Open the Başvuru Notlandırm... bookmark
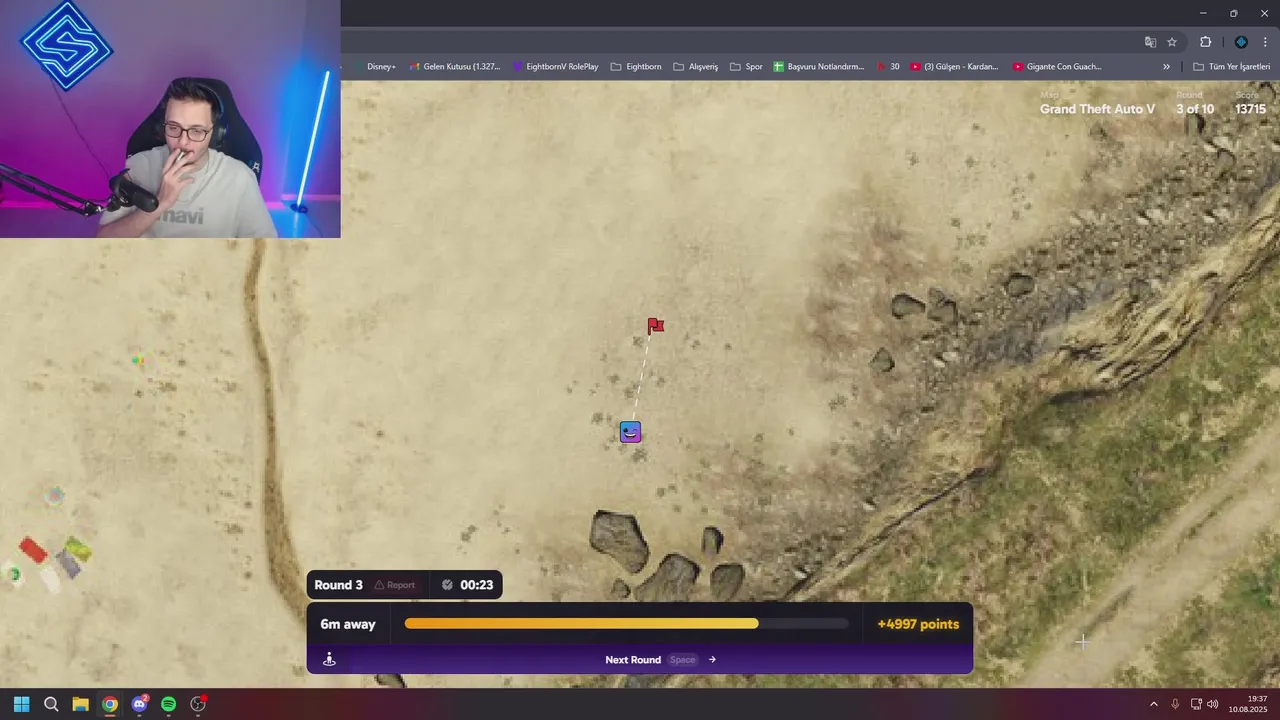1280x720 pixels. click(x=818, y=67)
